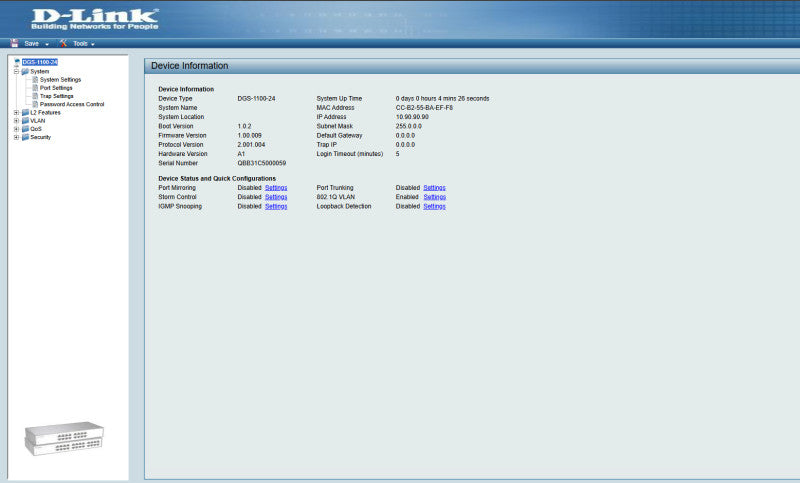Image resolution: width=800 pixels, height=483 pixels.
Task: Open the Save menu label
Action: [x=32, y=43]
